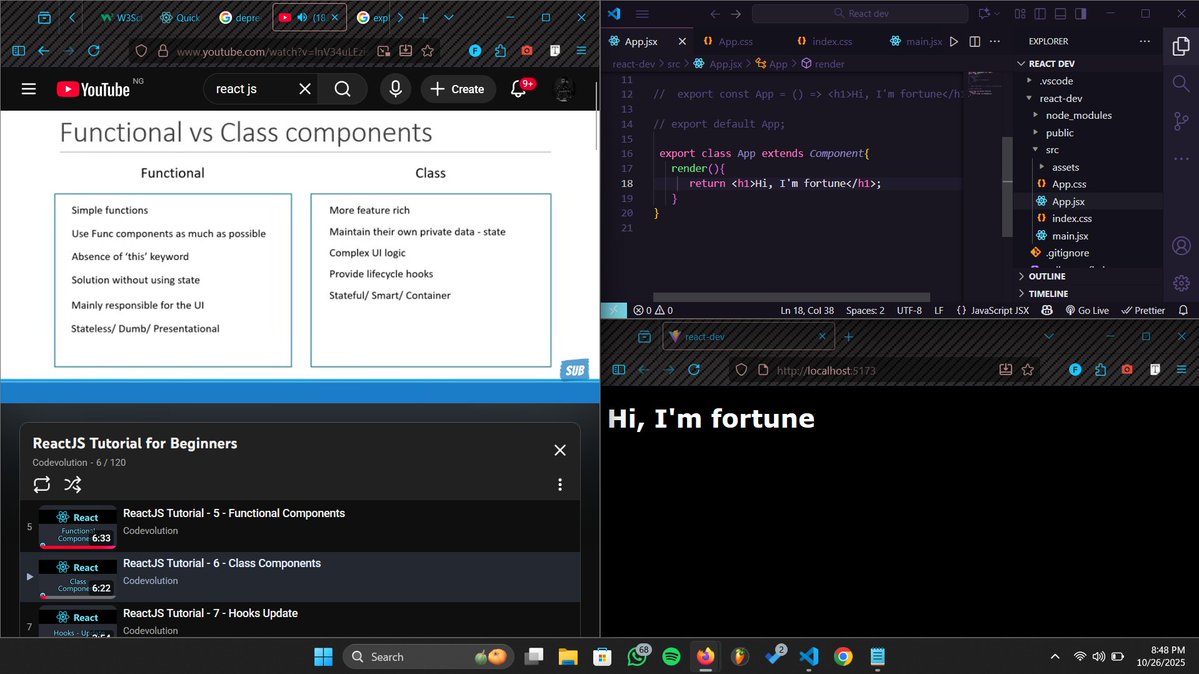Change JavaScript JSX language mode

[x=999, y=311]
